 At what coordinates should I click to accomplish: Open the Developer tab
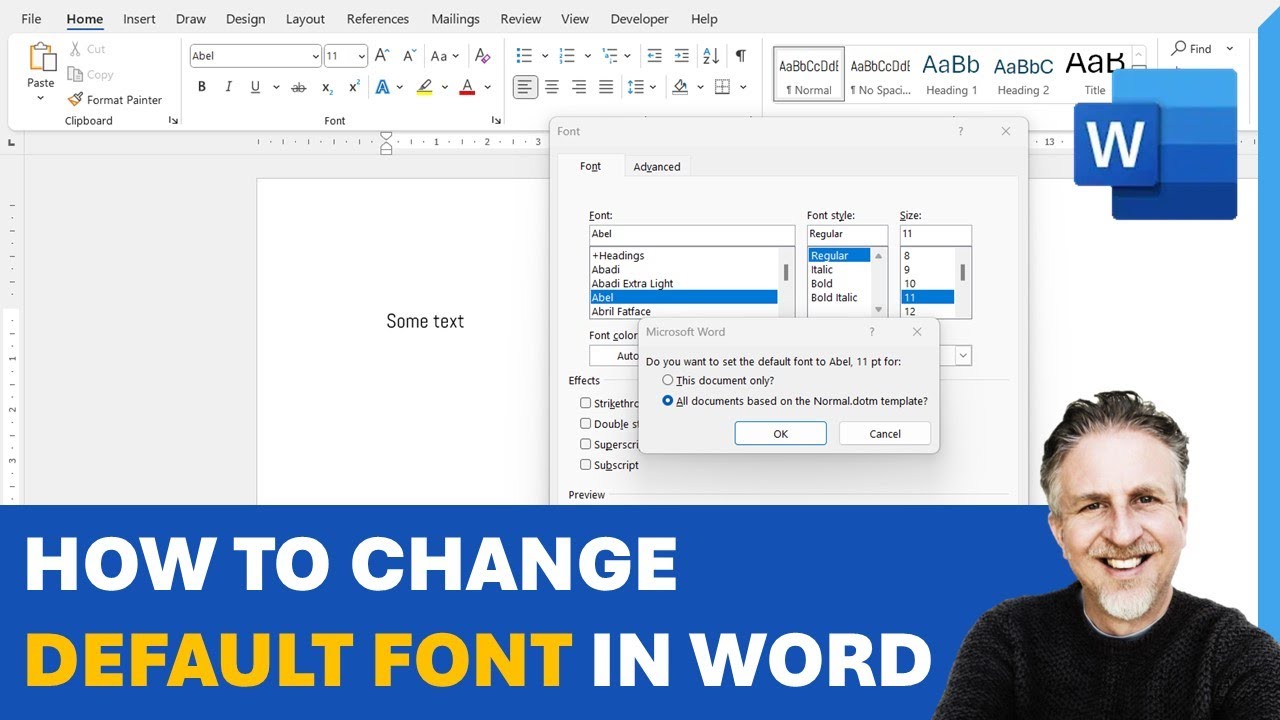coord(639,19)
